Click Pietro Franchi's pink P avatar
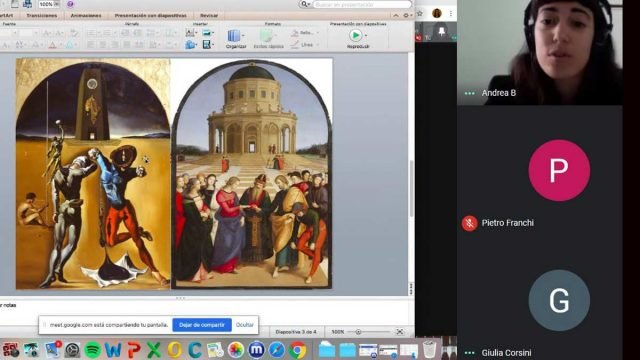640x360 pixels. (x=559, y=171)
